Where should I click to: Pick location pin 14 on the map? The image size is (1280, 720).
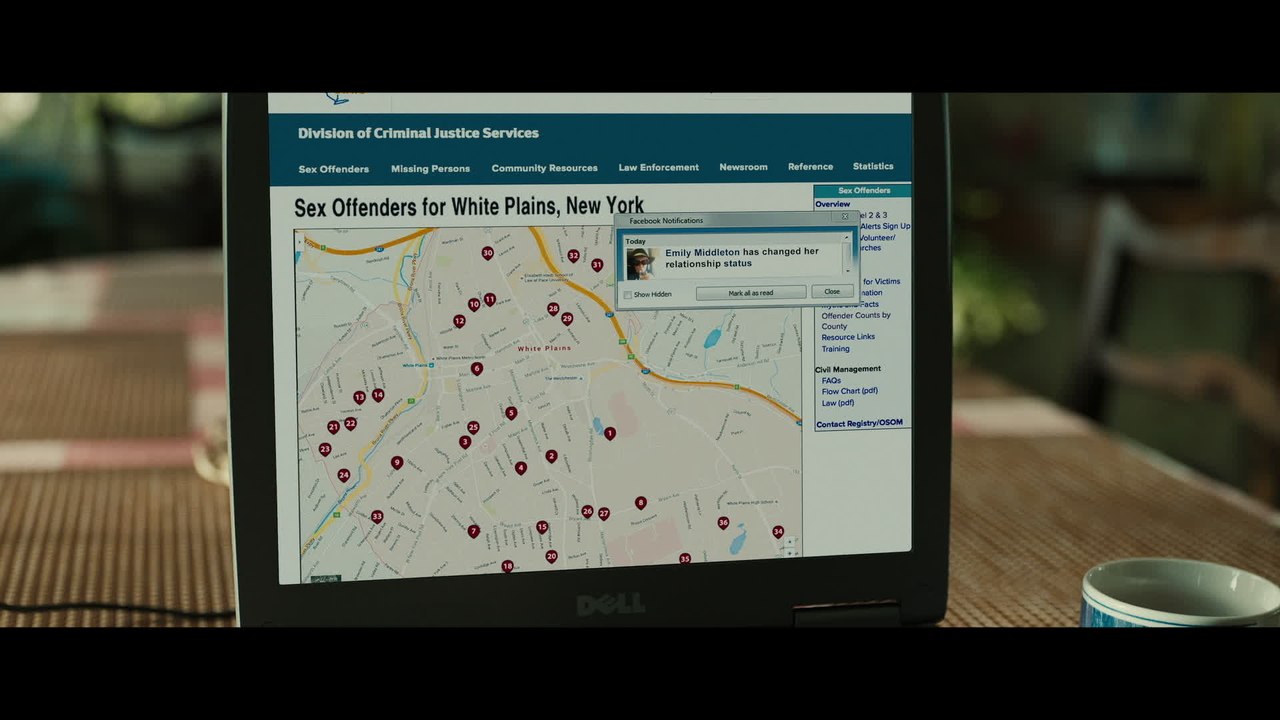[378, 395]
